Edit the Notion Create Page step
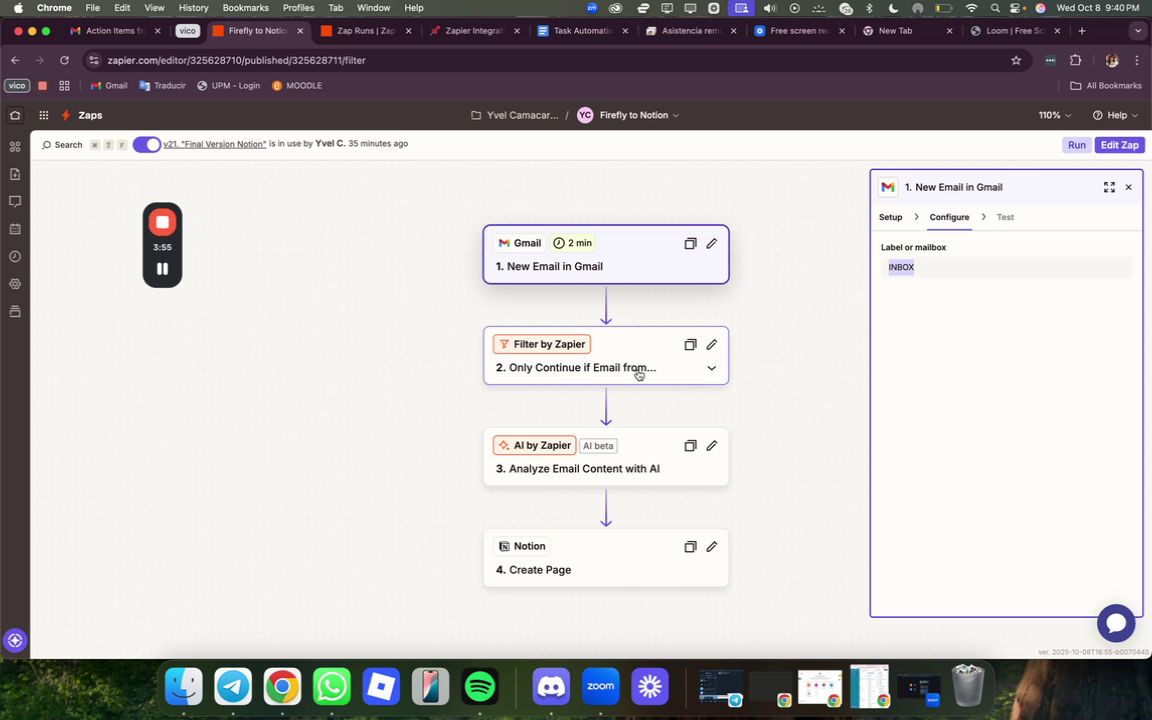This screenshot has width=1152, height=720. pos(711,547)
